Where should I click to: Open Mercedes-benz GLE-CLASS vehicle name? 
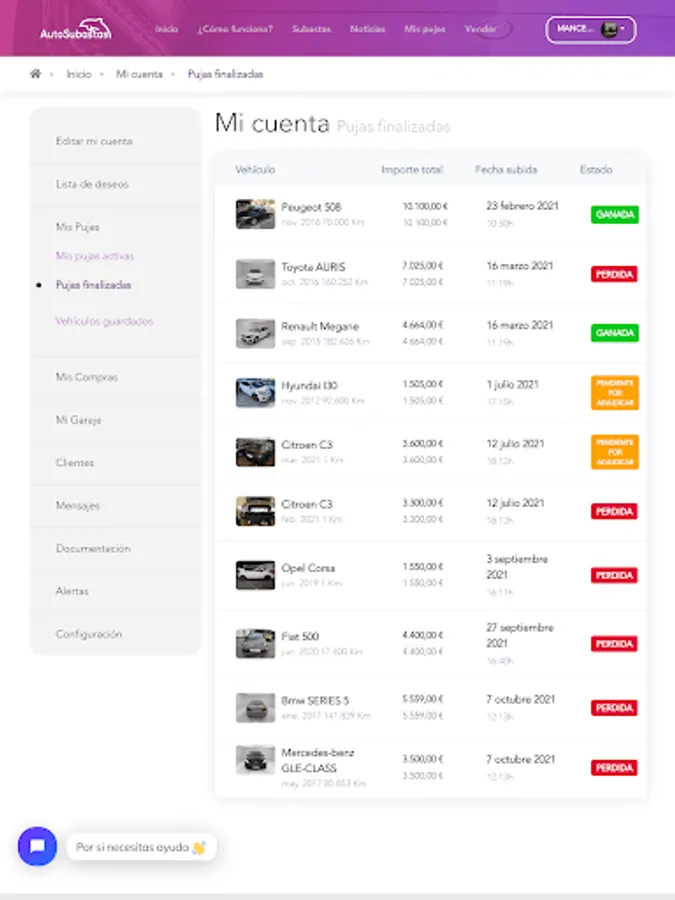[318, 761]
